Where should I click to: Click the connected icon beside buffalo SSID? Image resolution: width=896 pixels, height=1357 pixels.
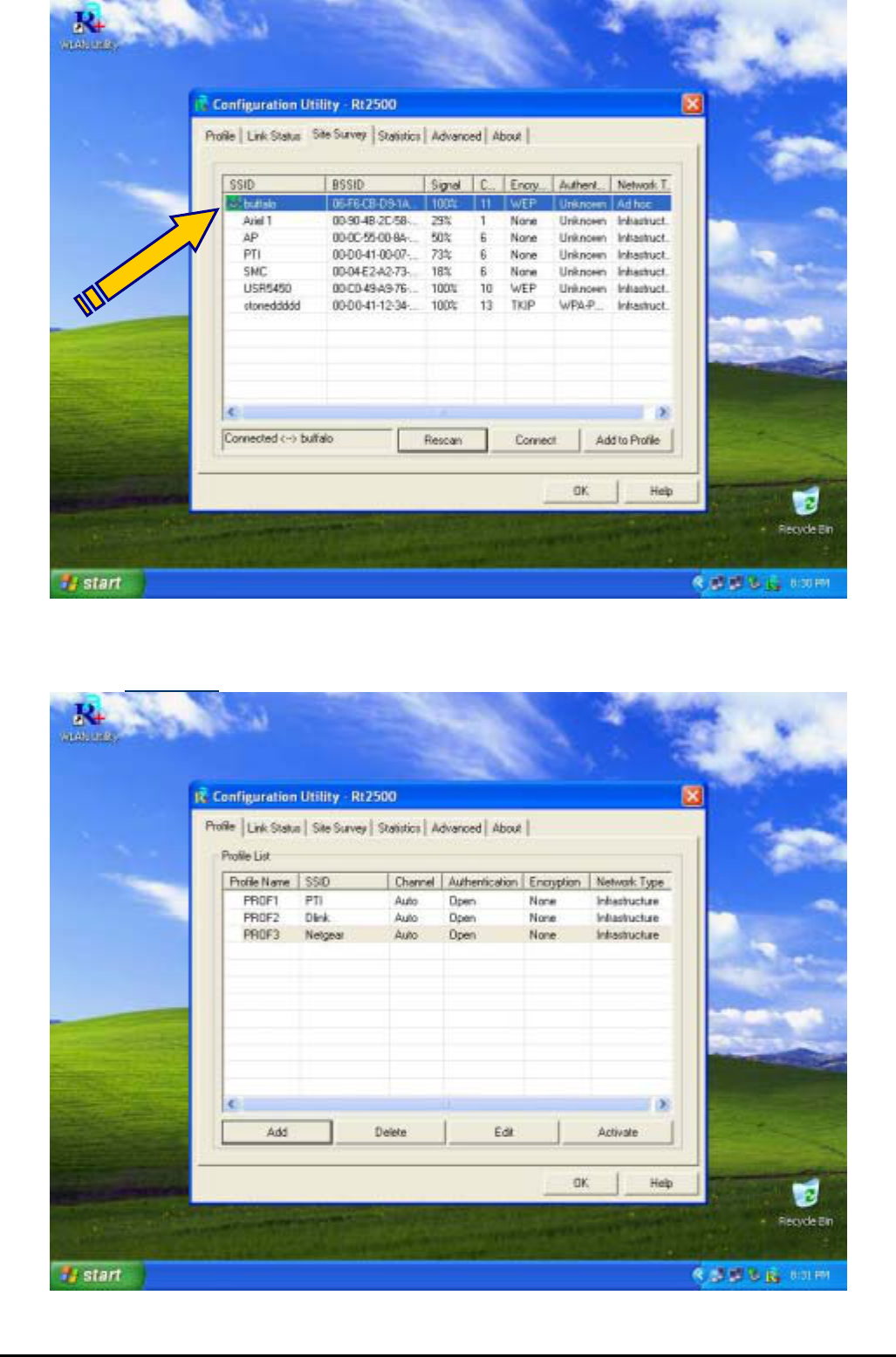[234, 203]
